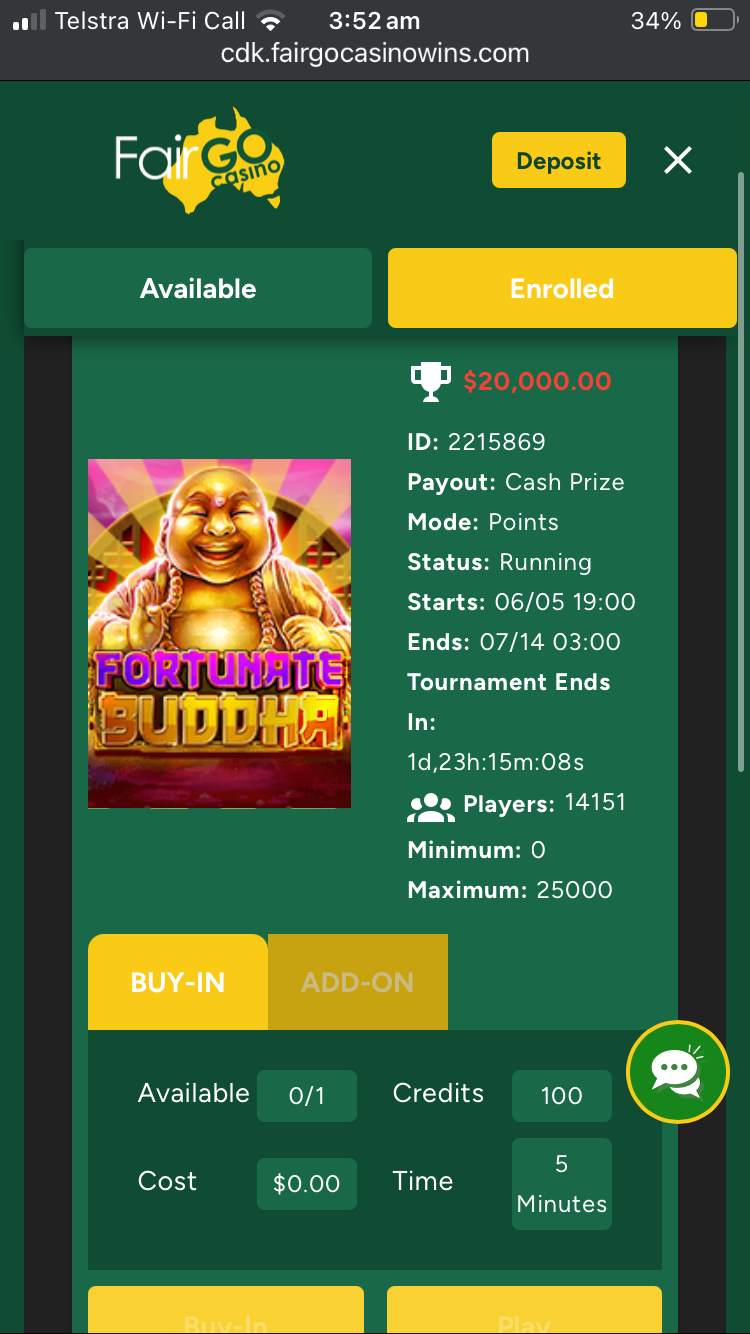Screen dimensions: 750x1334
Task: Click the Play button at bottom
Action: pyautogui.click(x=524, y=1310)
